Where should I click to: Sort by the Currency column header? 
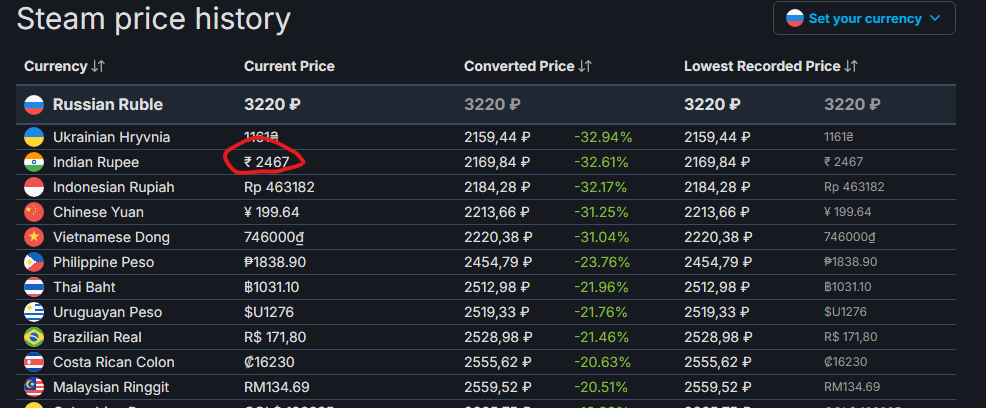64,66
